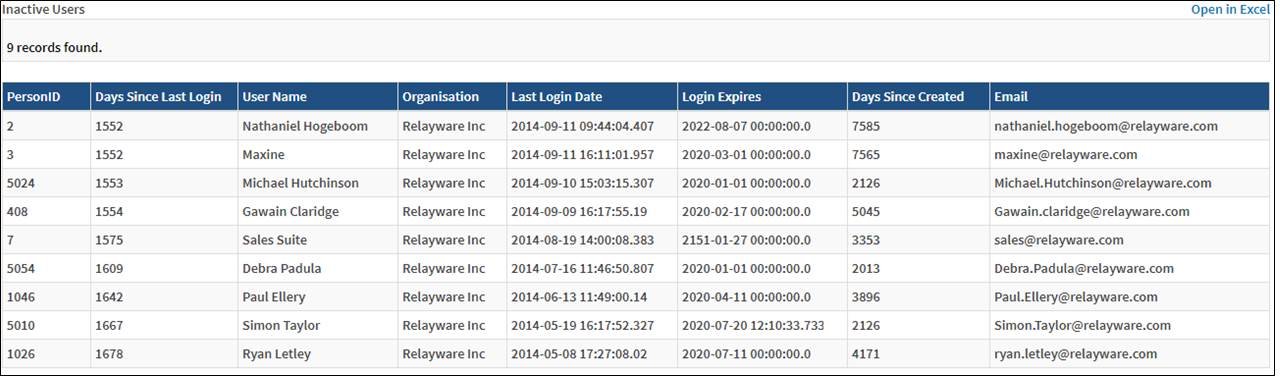The image size is (1280, 381).
Task: Click last login date 2014-09-11 09:44:04.407
Action: [x=582, y=126]
